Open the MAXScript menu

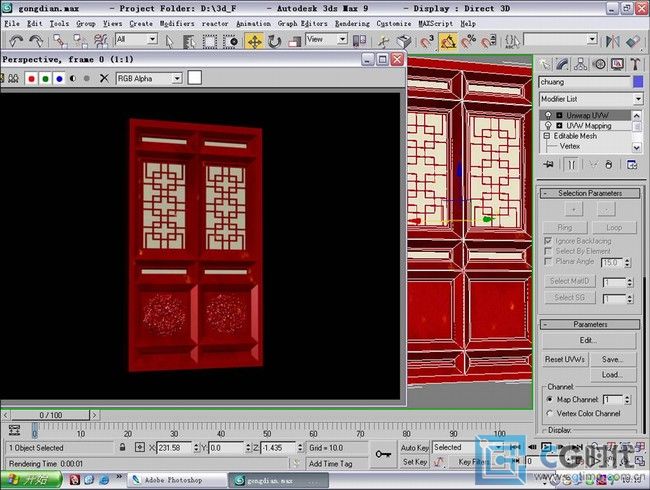tap(435, 24)
